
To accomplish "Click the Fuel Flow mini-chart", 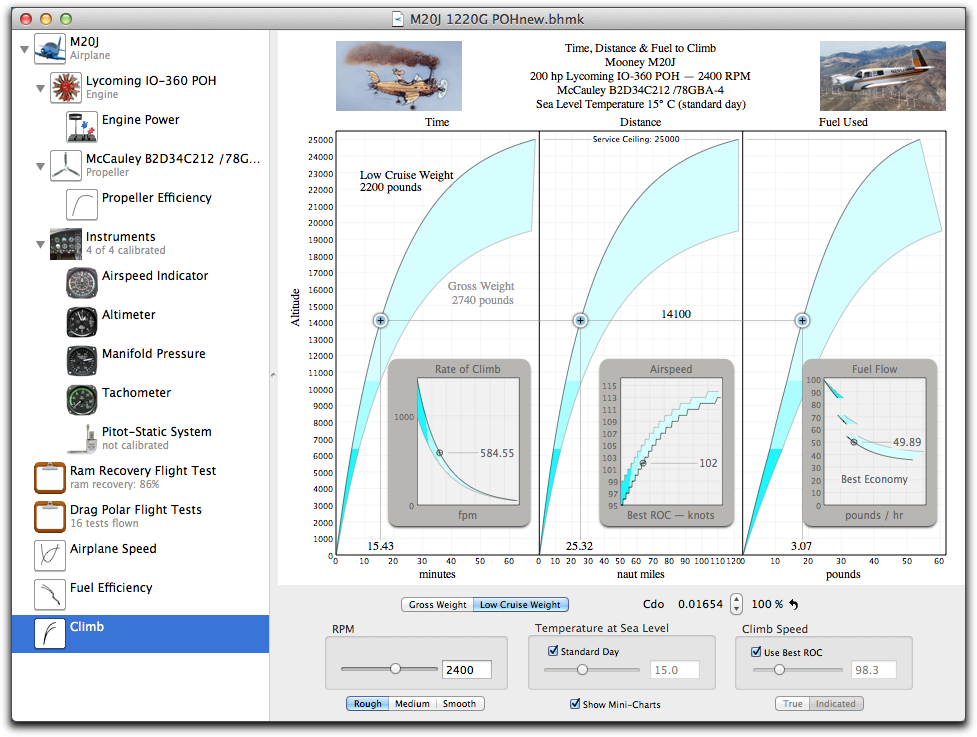I will click(870, 443).
